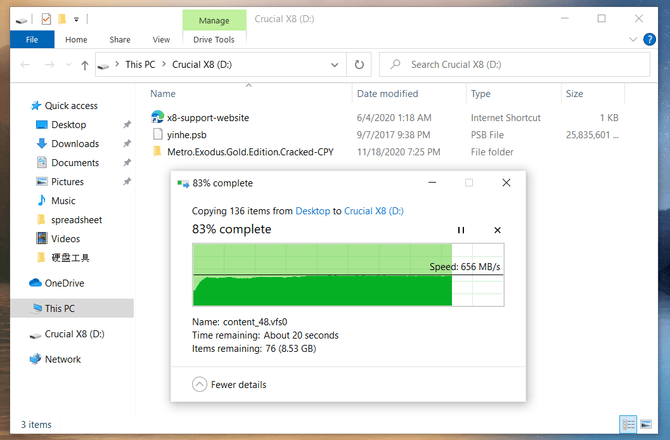Click the pin icon beside Documents
670x440 pixels.
click(127, 163)
